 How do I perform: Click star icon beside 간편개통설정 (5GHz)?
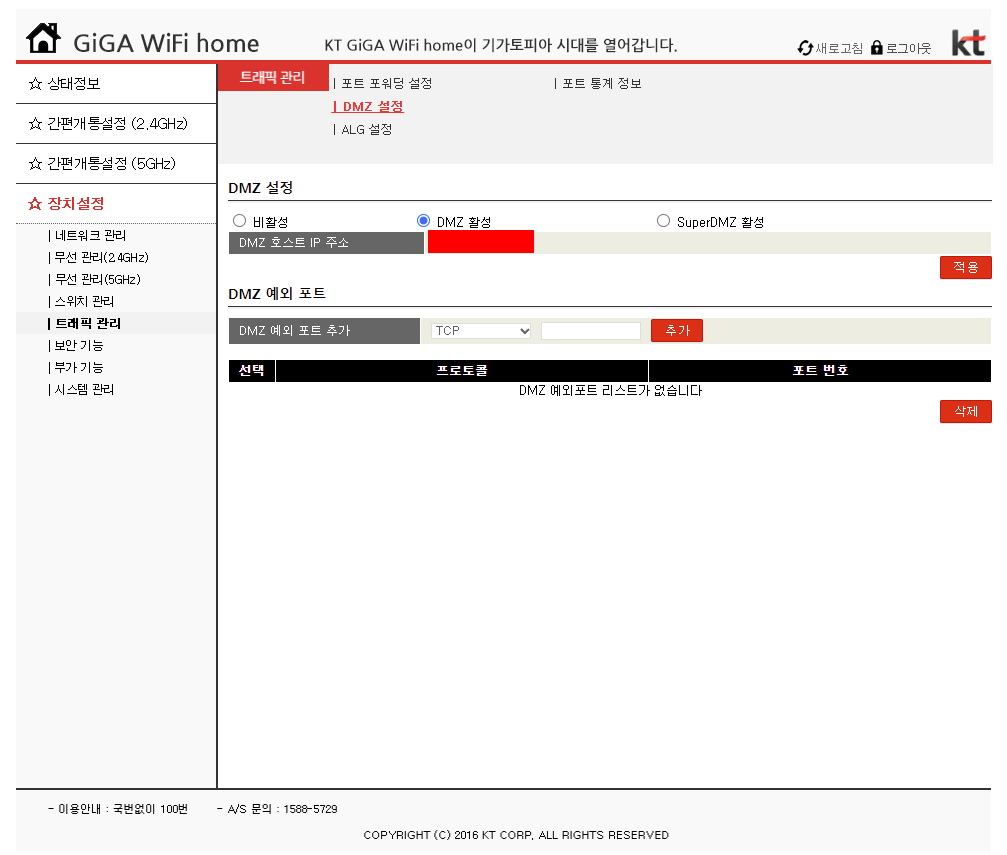click(35, 163)
